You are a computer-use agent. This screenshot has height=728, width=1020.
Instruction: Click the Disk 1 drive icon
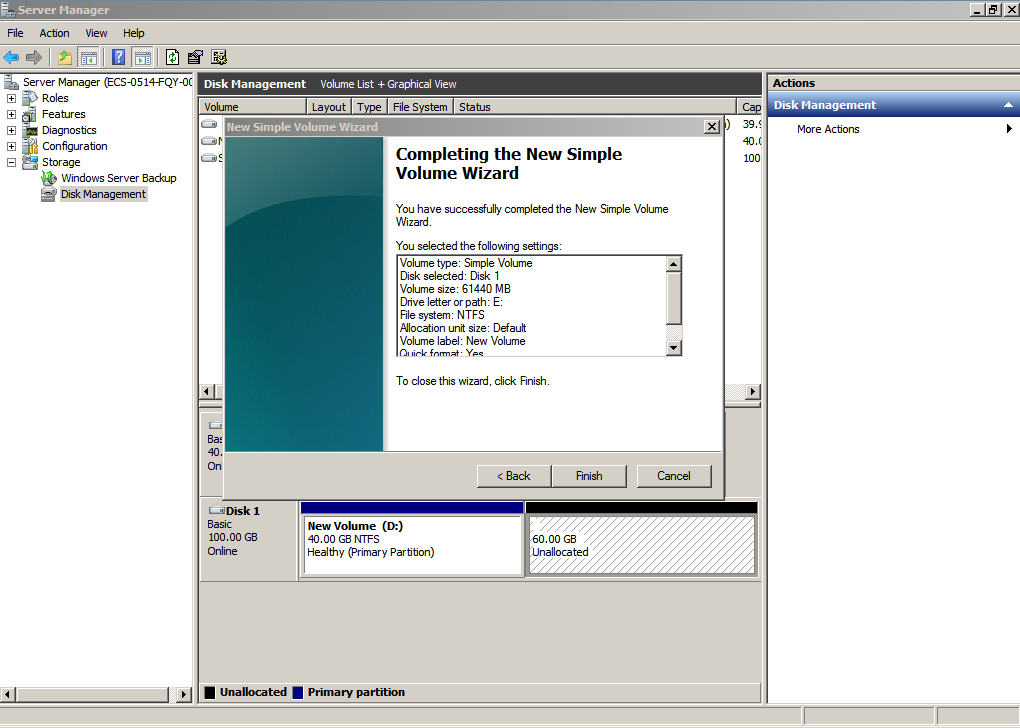pos(216,511)
